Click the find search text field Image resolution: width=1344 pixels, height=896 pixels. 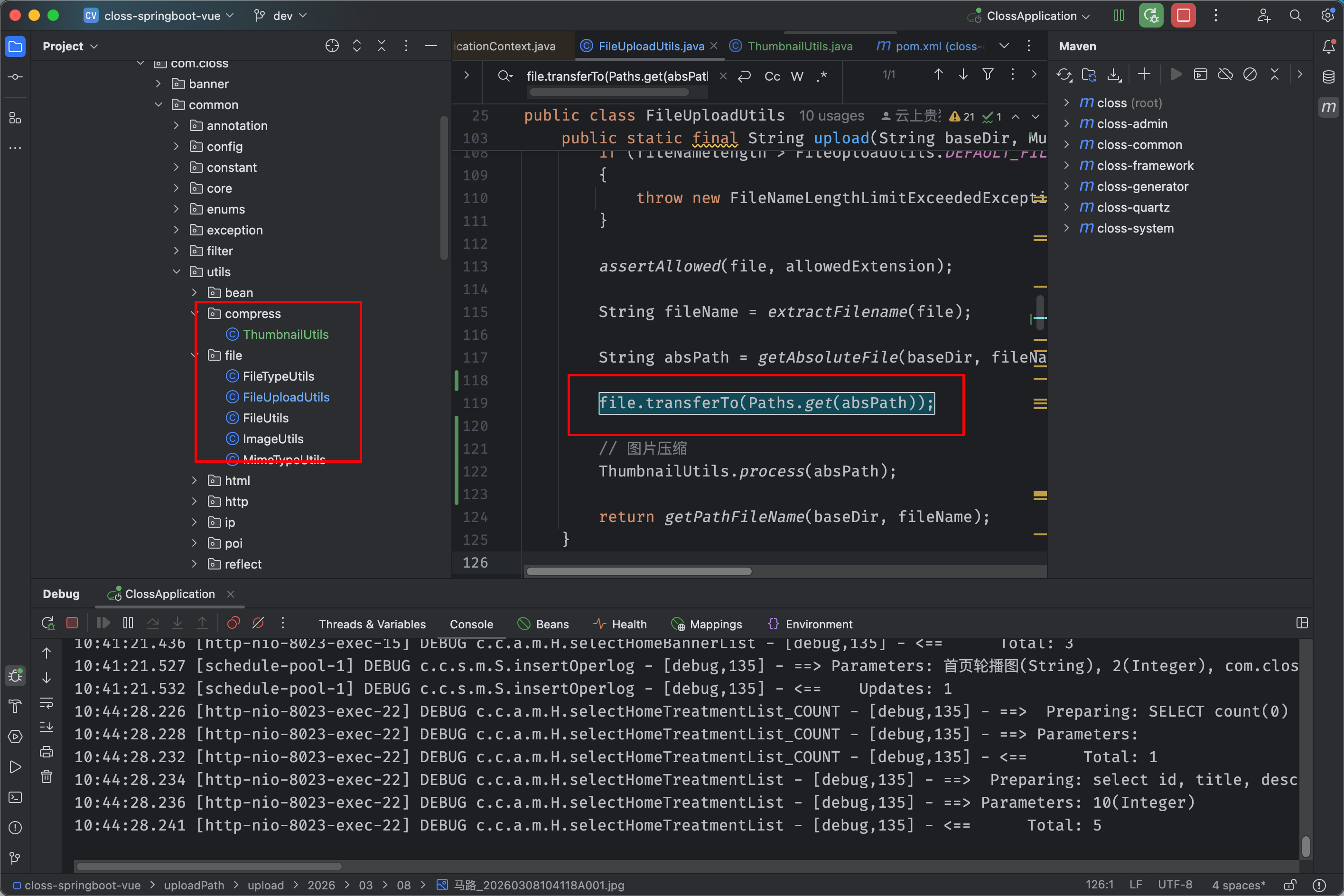[x=616, y=76]
